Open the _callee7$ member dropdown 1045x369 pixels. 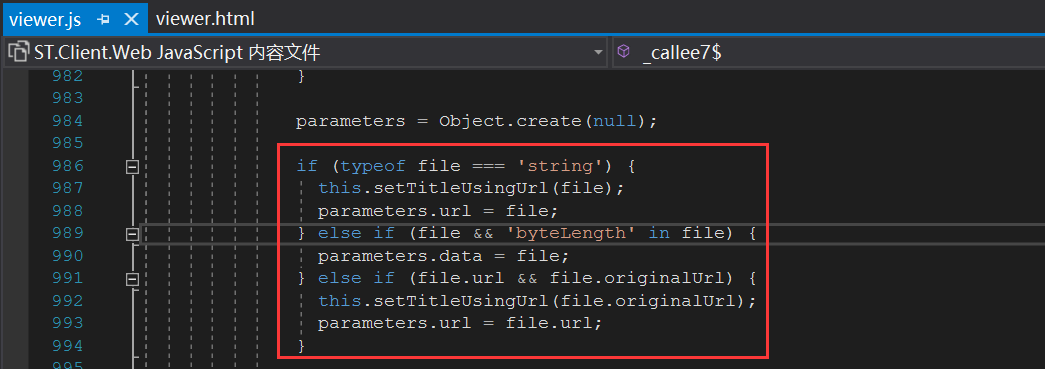(x=828, y=52)
